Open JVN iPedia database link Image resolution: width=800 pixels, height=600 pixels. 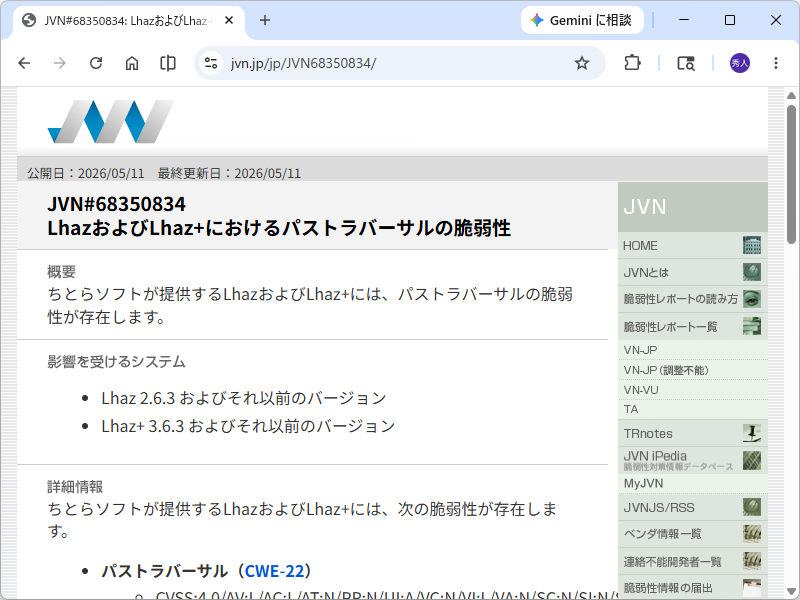click(692, 460)
